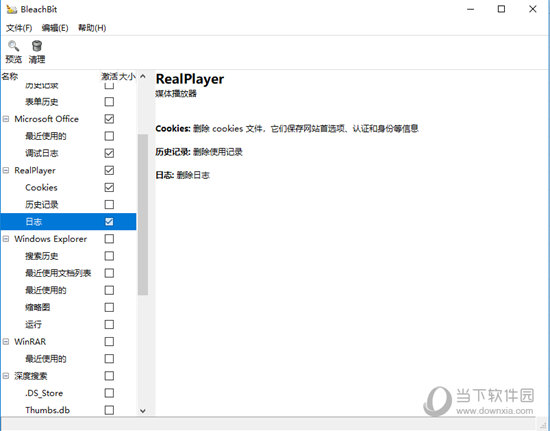The height and width of the screenshot is (431, 550).
Task: Click the tree list scrollbar thumb
Action: point(143,215)
